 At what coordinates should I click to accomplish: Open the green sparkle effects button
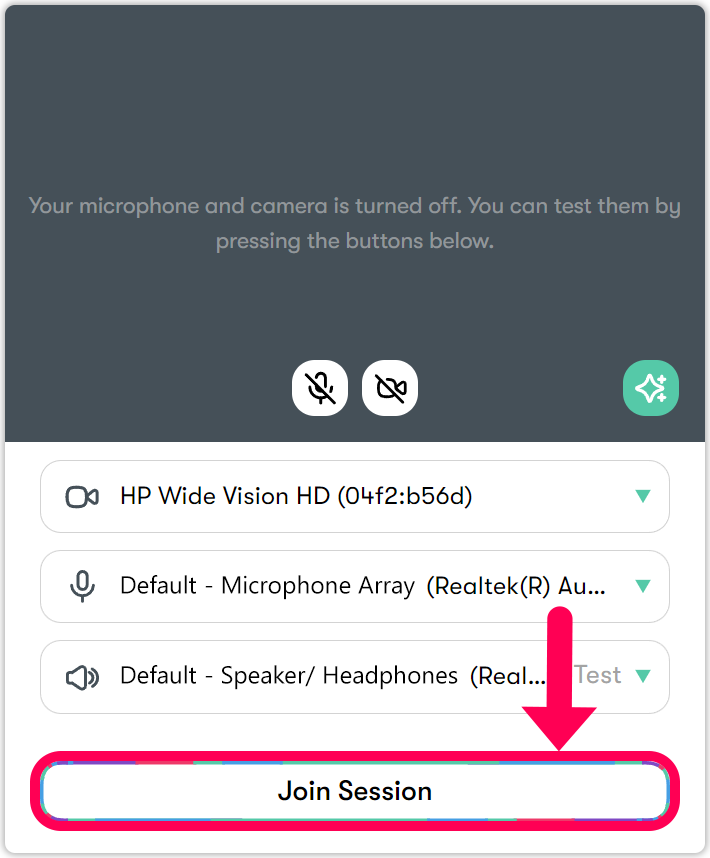651,388
